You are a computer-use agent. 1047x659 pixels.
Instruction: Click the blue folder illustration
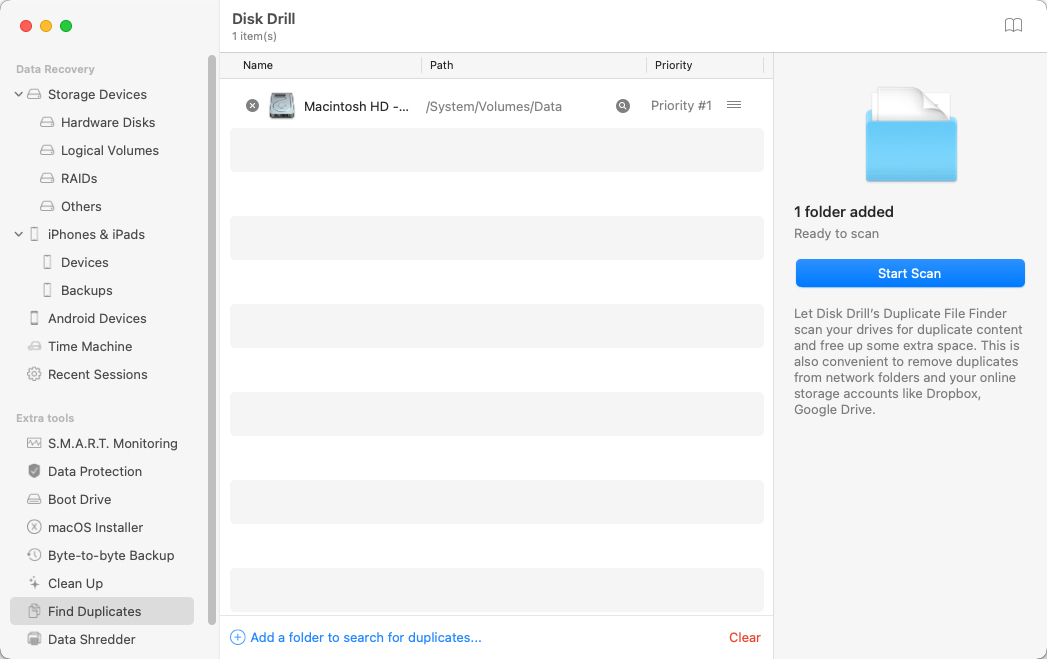click(x=911, y=134)
